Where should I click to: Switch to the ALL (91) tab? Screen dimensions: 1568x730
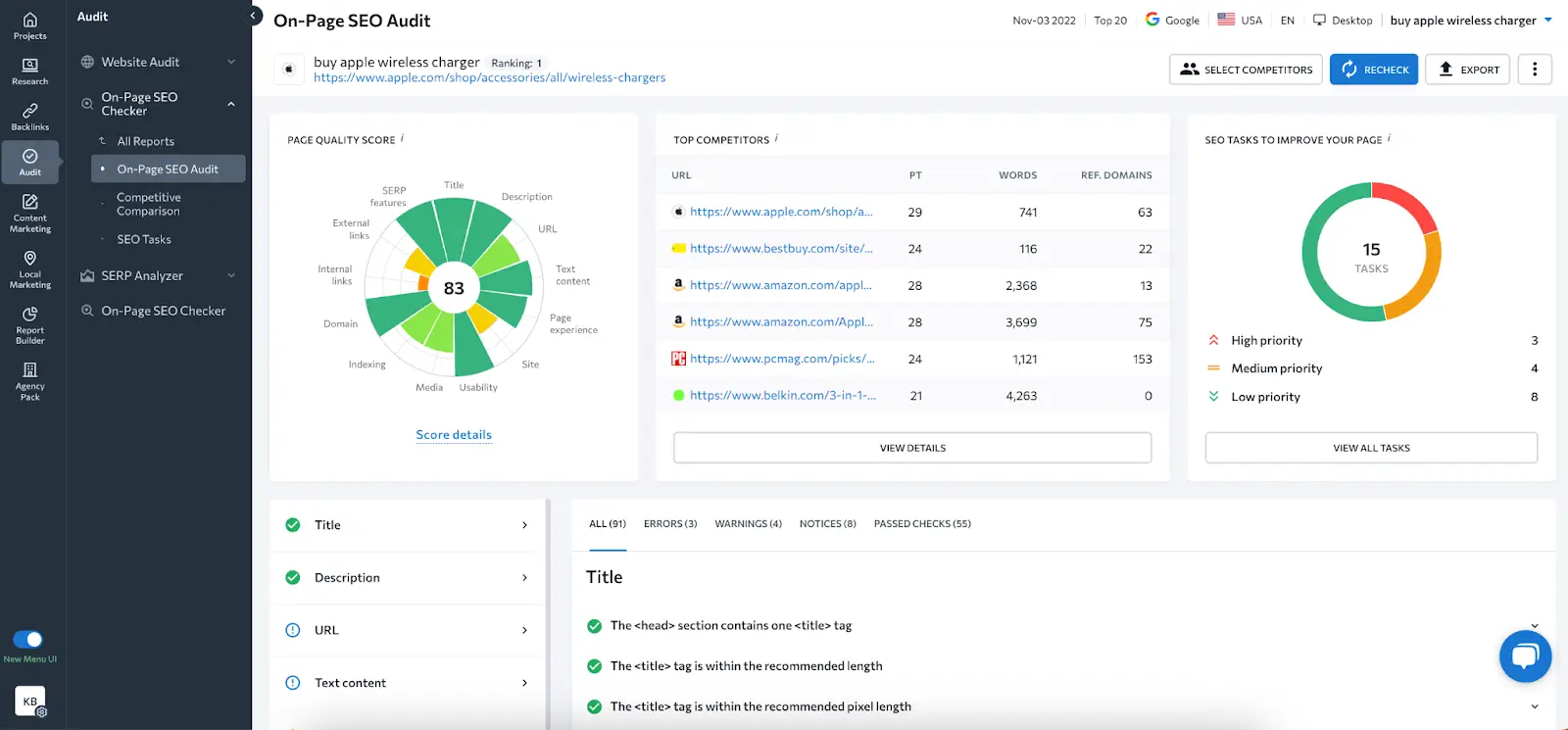[x=608, y=524]
